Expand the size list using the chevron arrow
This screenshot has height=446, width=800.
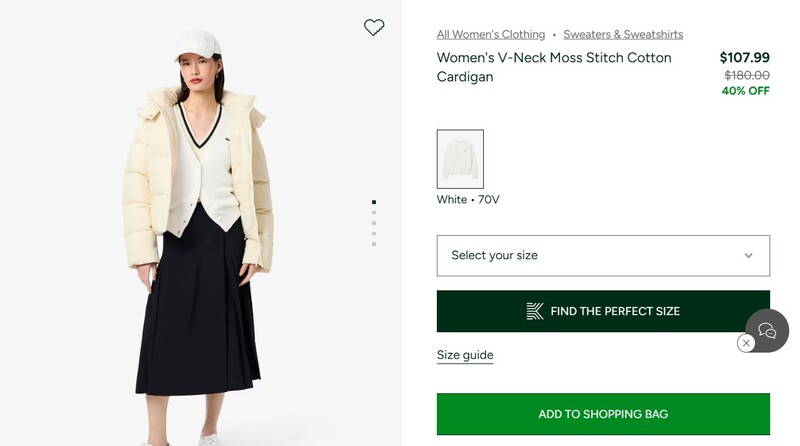[748, 255]
